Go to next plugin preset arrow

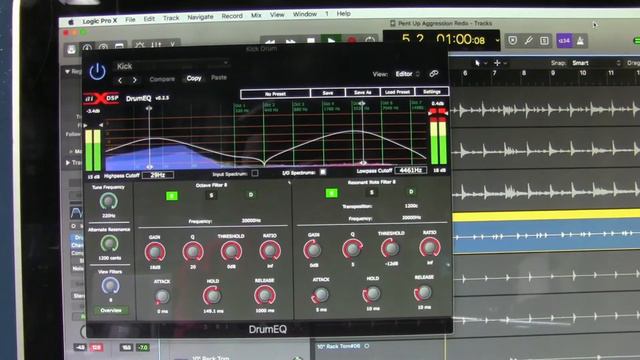[135, 80]
